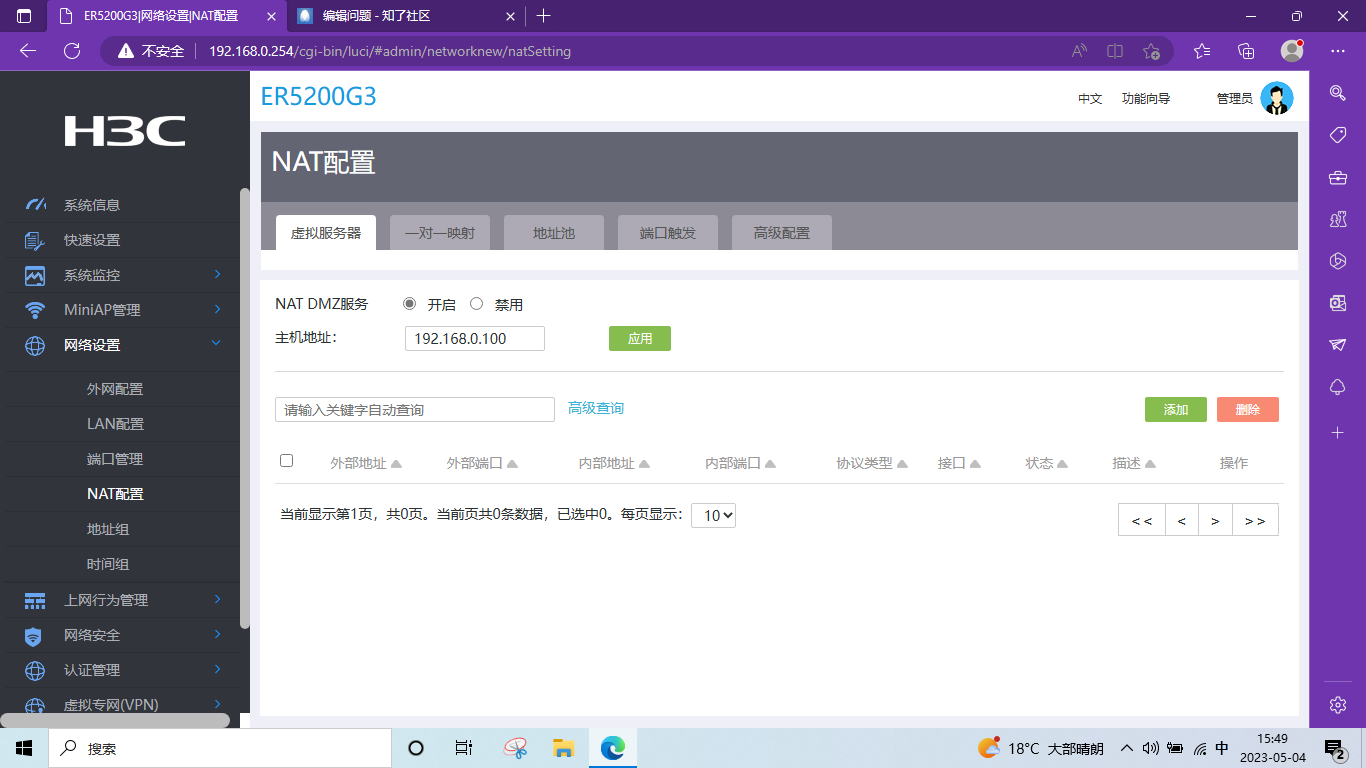
Task: Refresh the browser page
Action: click(x=72, y=51)
